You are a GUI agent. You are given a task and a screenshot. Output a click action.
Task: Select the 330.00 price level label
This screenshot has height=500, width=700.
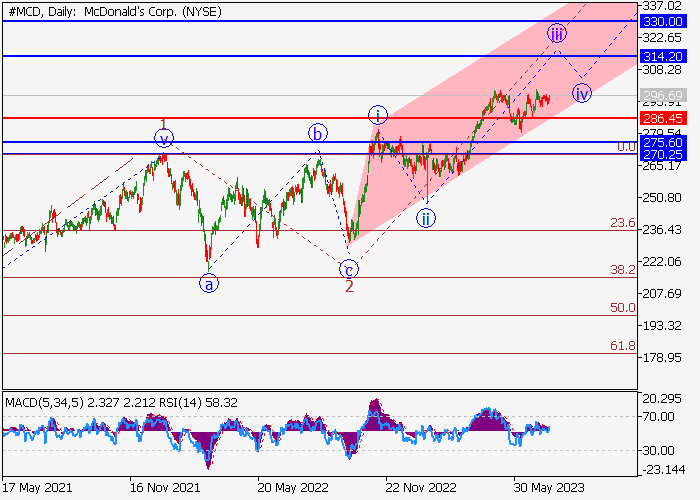[663, 21]
